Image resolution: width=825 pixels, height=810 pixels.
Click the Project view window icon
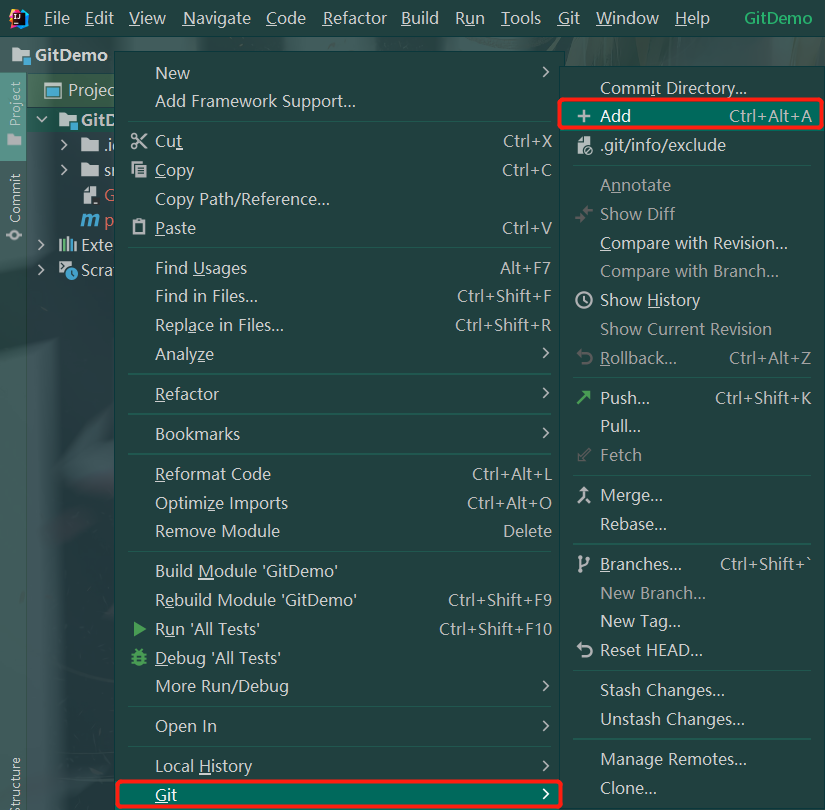click(53, 91)
